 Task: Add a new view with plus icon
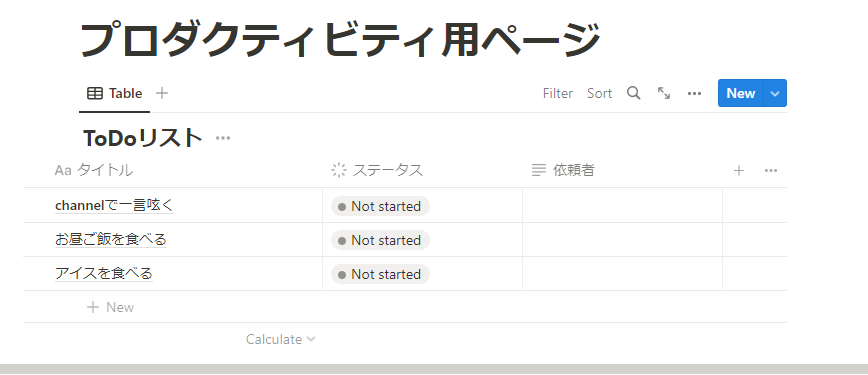[x=162, y=93]
